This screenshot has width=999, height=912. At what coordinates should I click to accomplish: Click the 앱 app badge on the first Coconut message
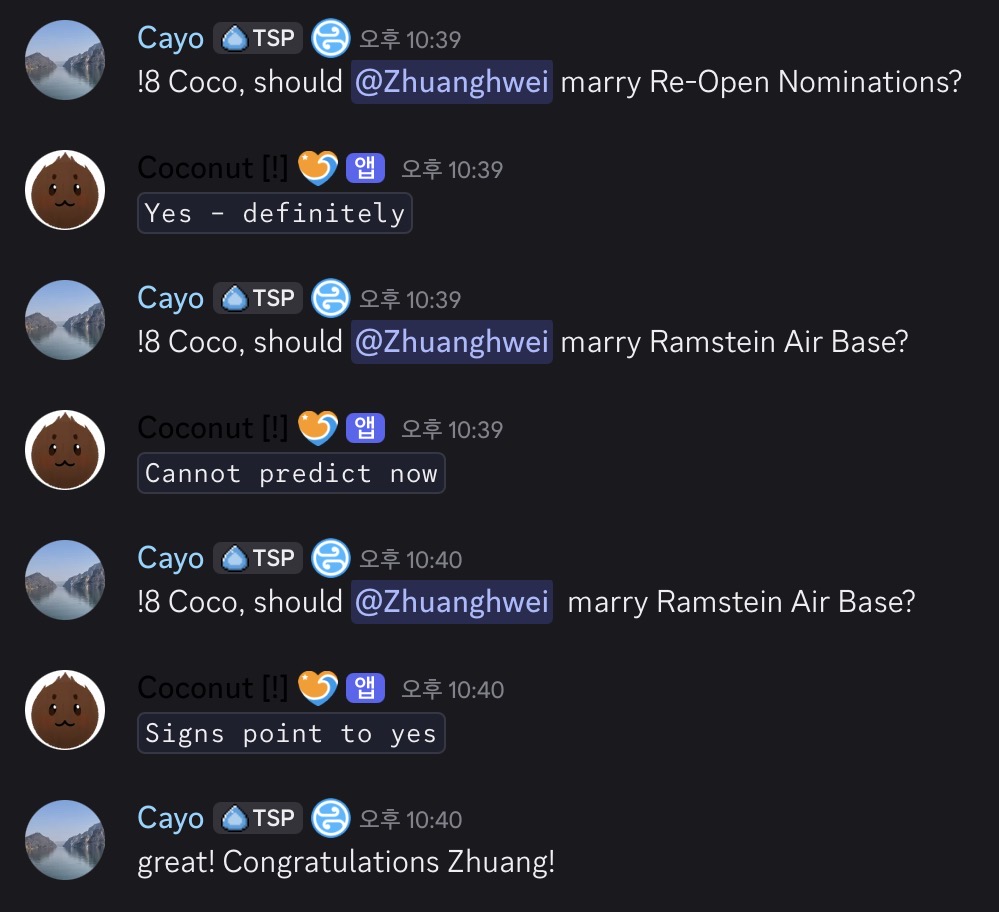pyautogui.click(x=365, y=168)
